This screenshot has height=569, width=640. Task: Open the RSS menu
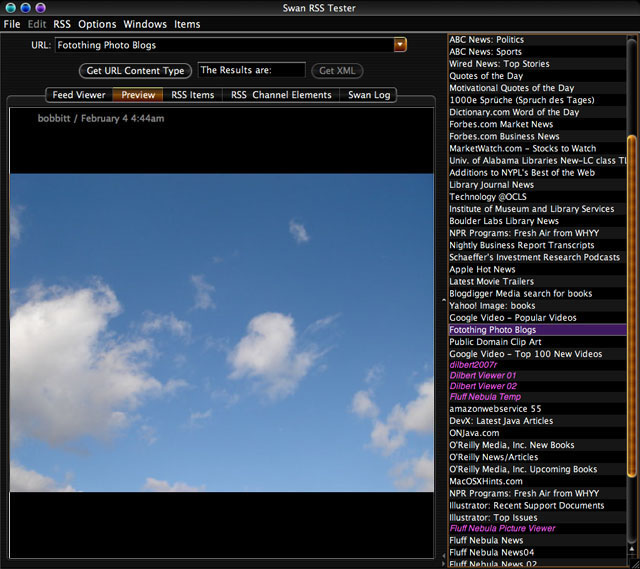click(62, 24)
